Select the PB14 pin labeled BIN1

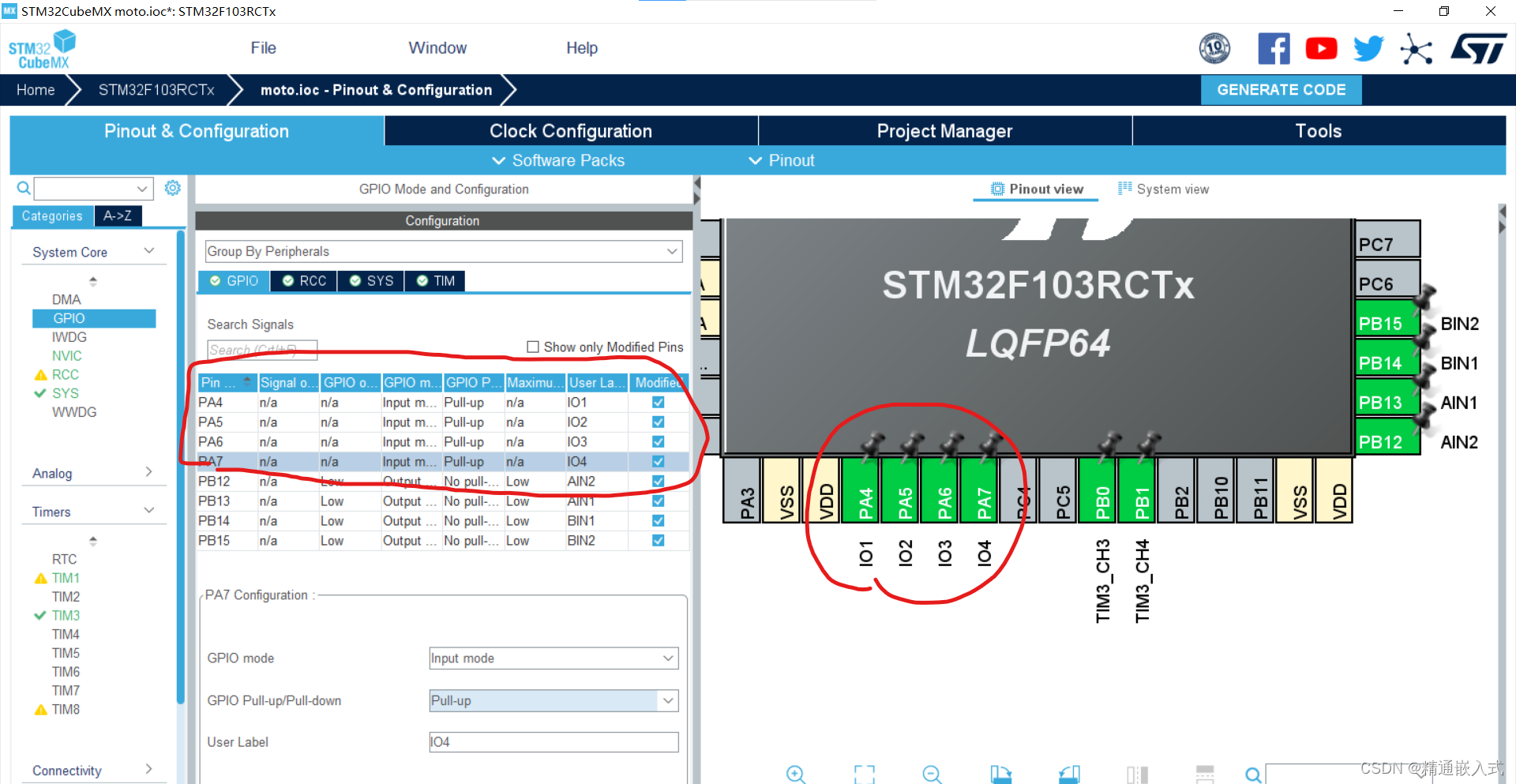1387,358
